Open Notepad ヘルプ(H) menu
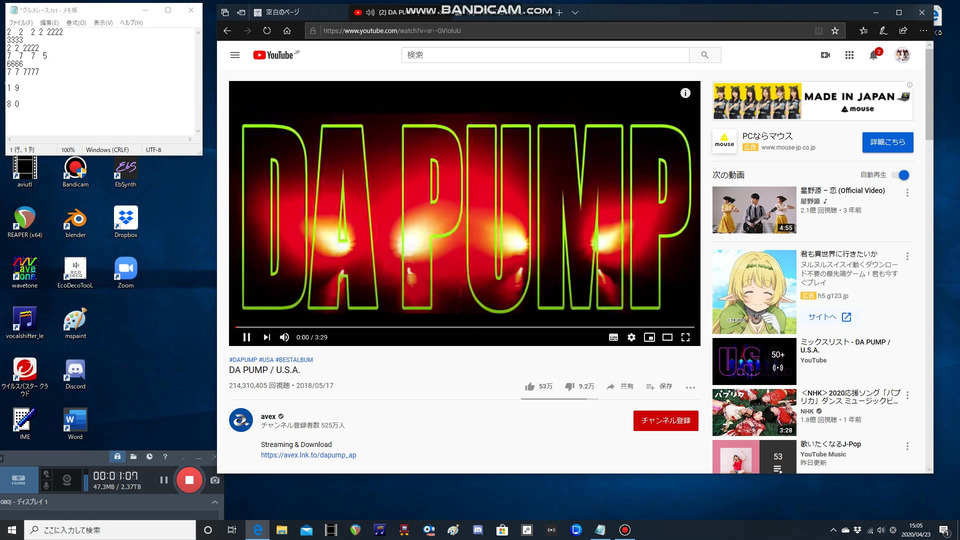This screenshot has width=960, height=540. [131, 23]
